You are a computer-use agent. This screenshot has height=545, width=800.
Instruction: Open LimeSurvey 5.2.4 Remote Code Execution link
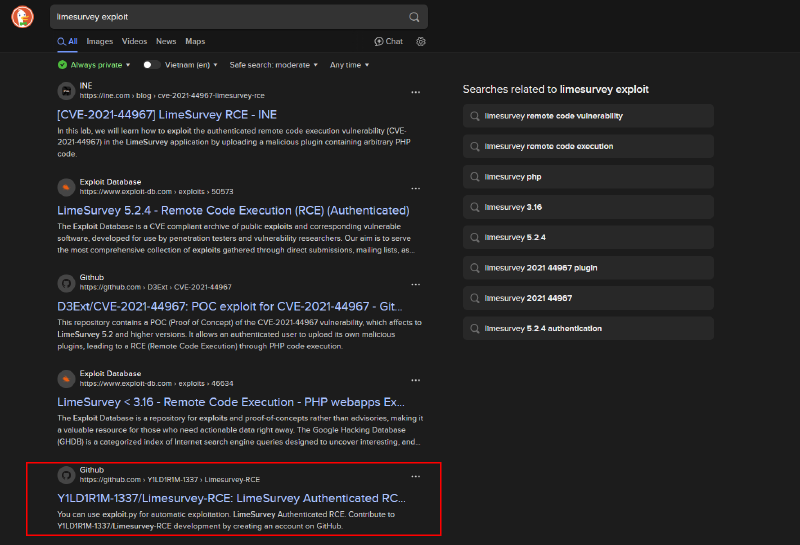pos(233,210)
